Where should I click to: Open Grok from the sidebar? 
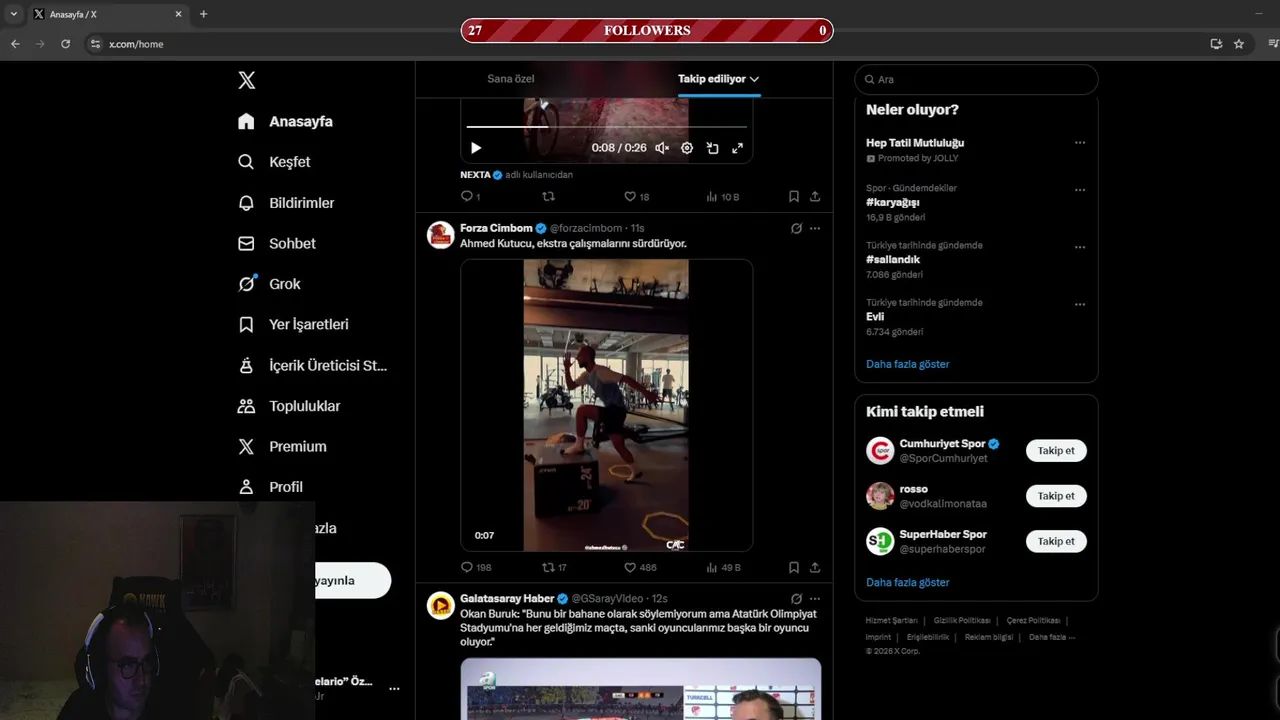tap(269, 284)
